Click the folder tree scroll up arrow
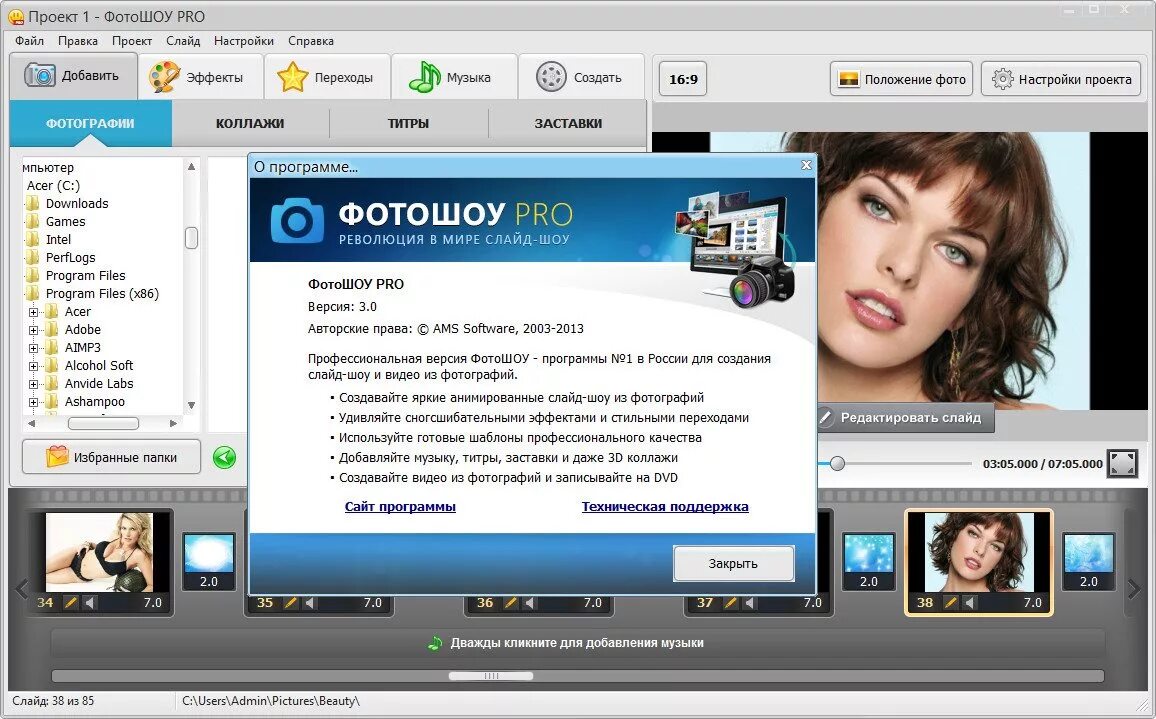This screenshot has height=719, width=1156. pos(191,167)
